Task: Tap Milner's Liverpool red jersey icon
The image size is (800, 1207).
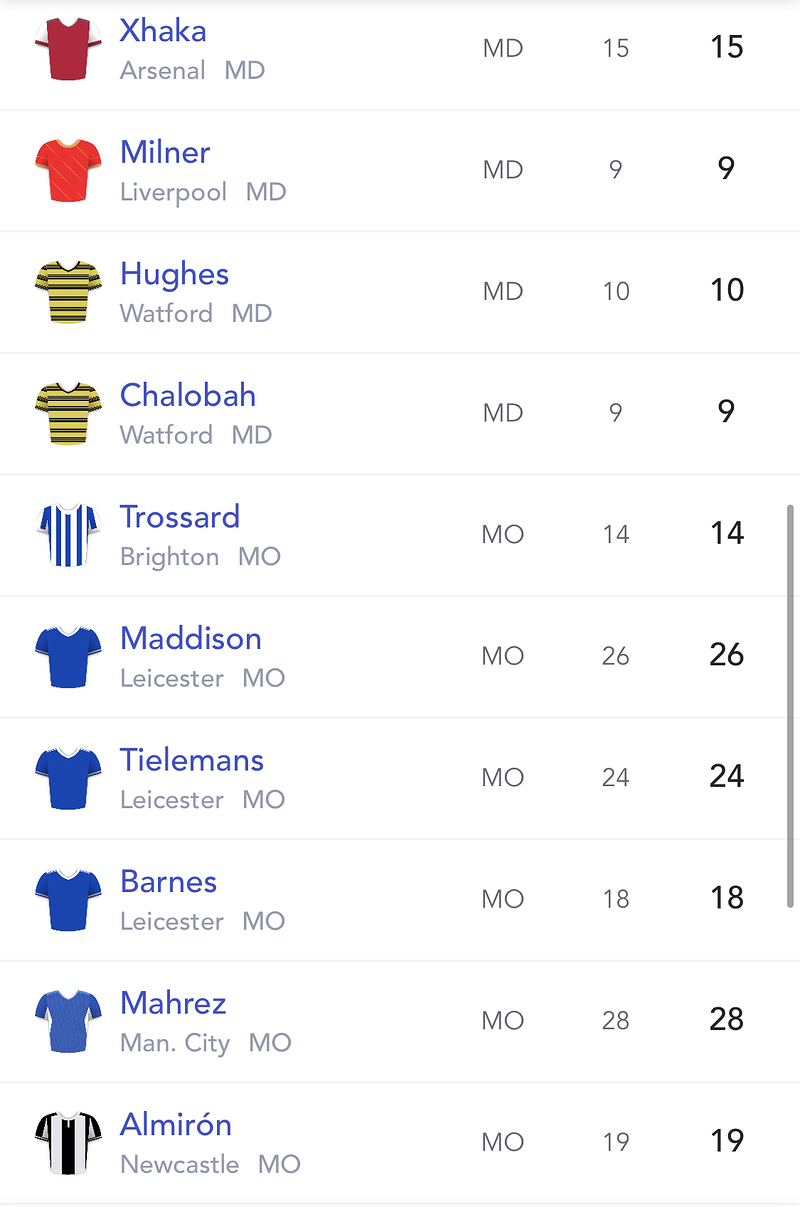Action: [x=68, y=170]
